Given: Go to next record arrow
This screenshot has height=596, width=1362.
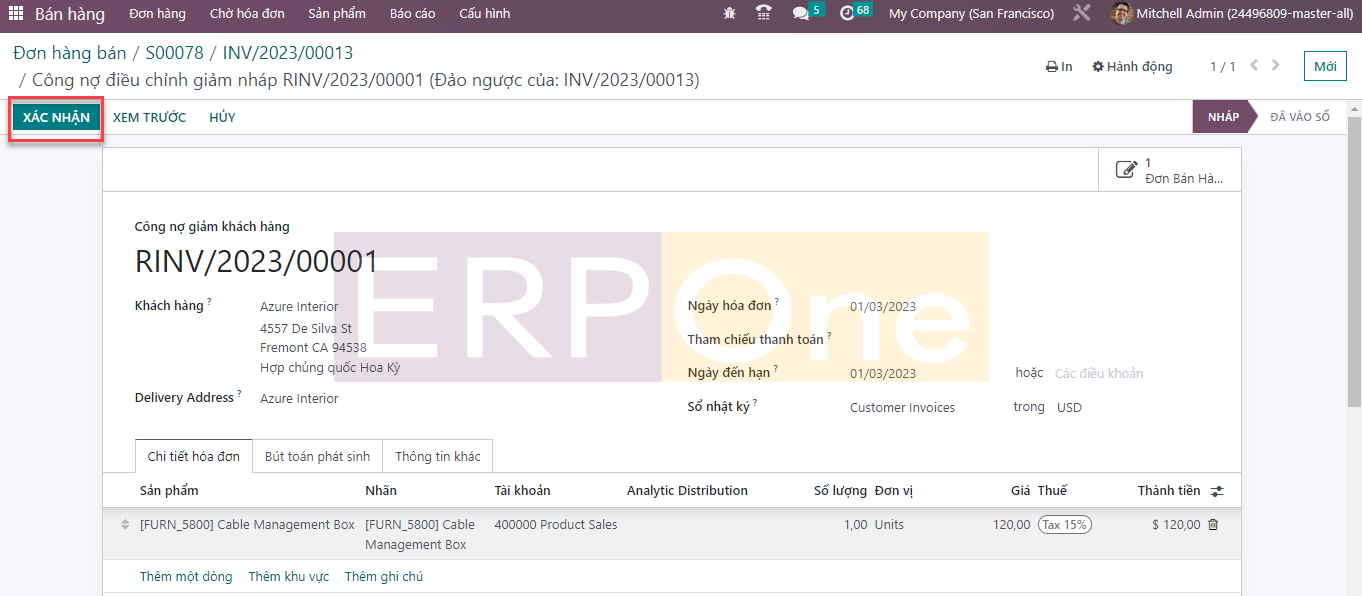Looking at the screenshot, I should tap(1276, 66).
